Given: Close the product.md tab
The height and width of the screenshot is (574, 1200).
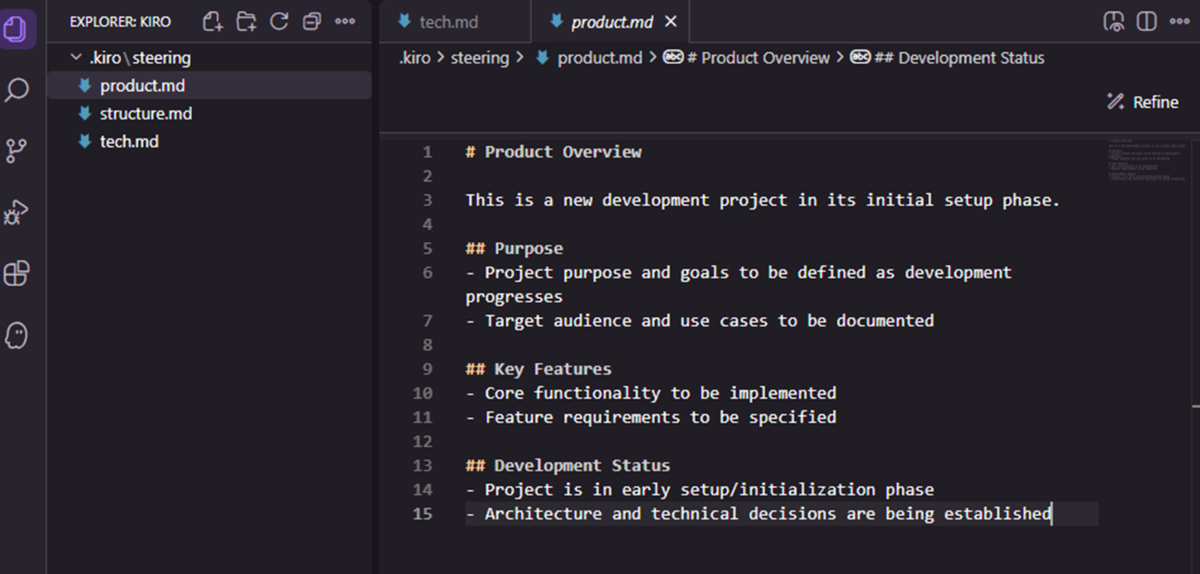Looking at the screenshot, I should 670,21.
